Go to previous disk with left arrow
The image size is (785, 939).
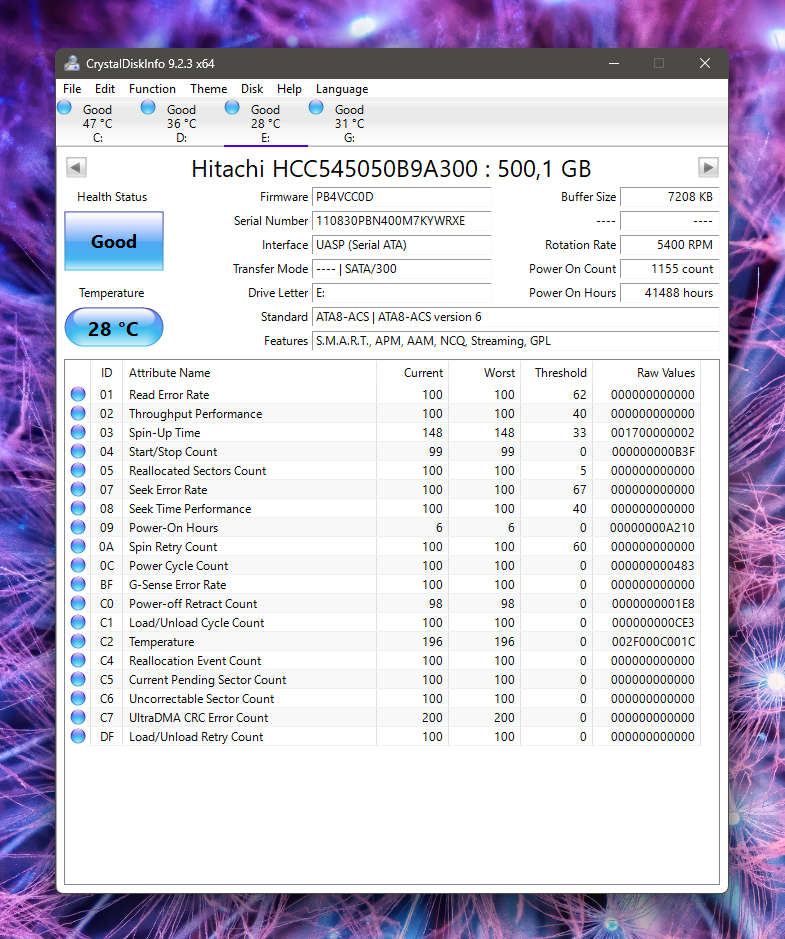tap(76, 168)
